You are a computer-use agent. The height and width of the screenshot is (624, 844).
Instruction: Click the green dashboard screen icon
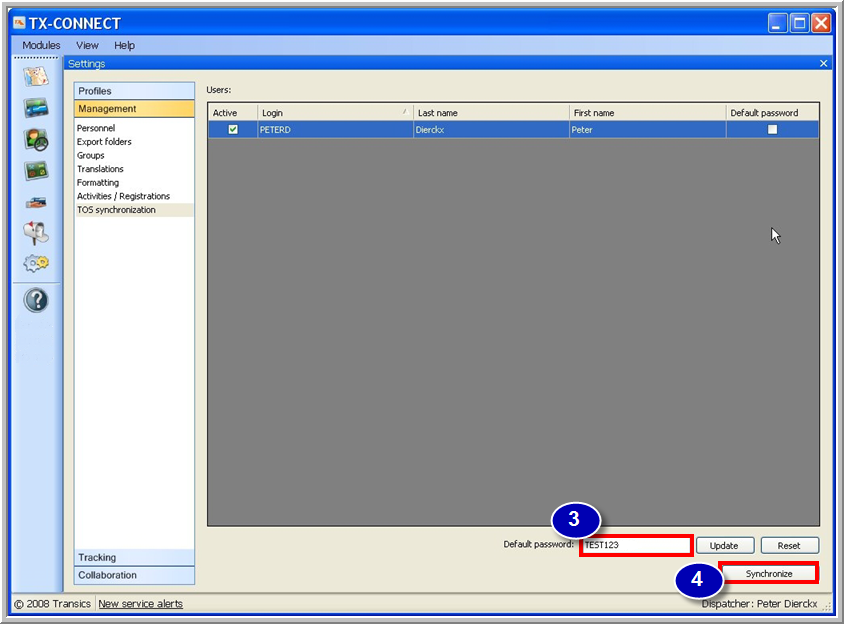tap(36, 170)
